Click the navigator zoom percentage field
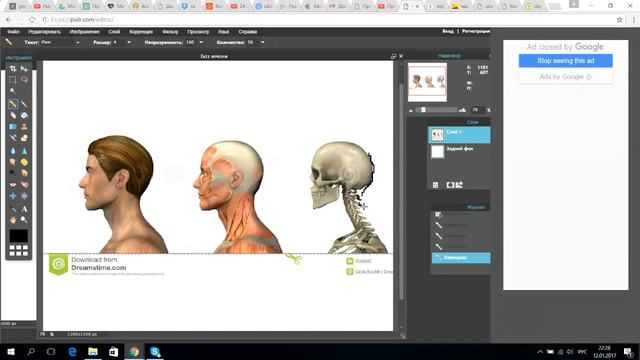 pos(477,110)
